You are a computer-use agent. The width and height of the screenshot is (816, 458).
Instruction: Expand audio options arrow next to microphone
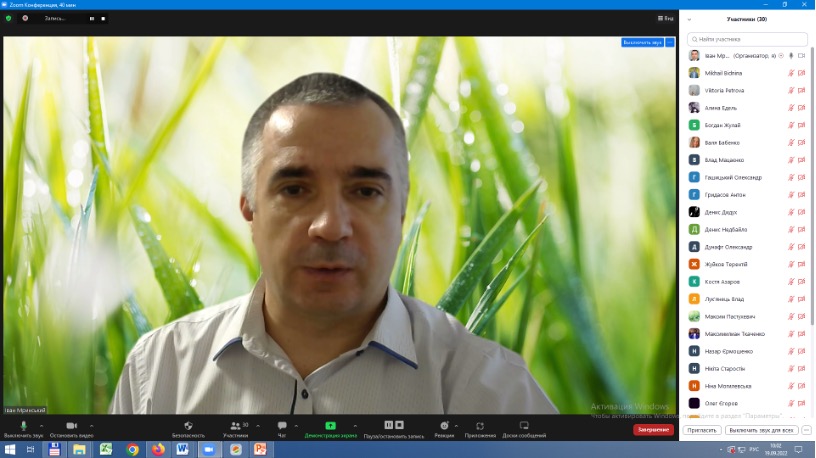click(x=42, y=426)
